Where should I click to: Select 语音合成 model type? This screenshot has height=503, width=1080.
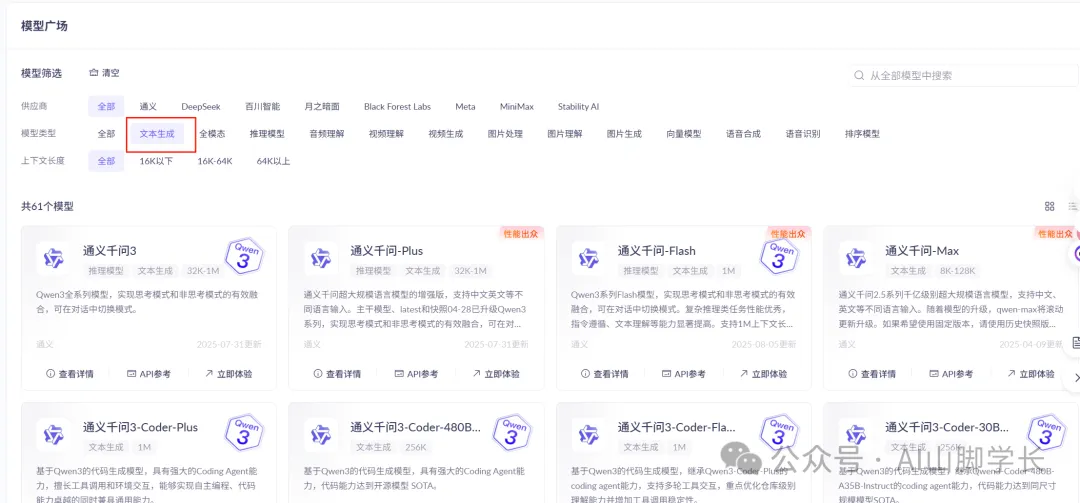[743, 134]
